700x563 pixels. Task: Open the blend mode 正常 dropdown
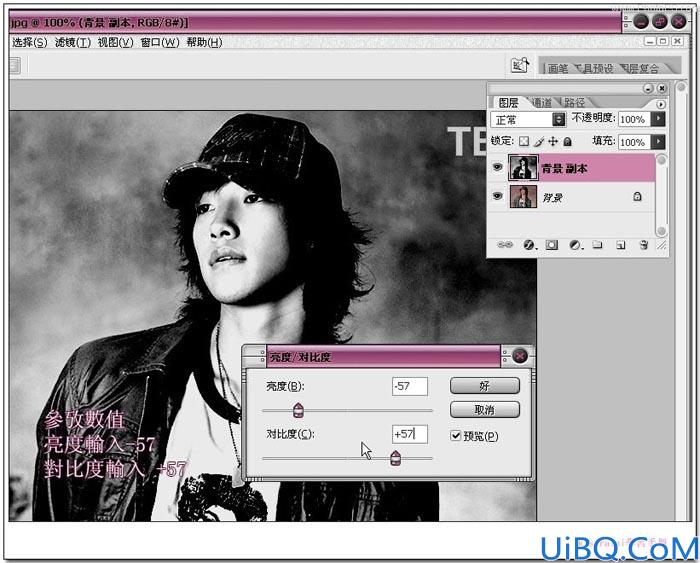tap(528, 119)
